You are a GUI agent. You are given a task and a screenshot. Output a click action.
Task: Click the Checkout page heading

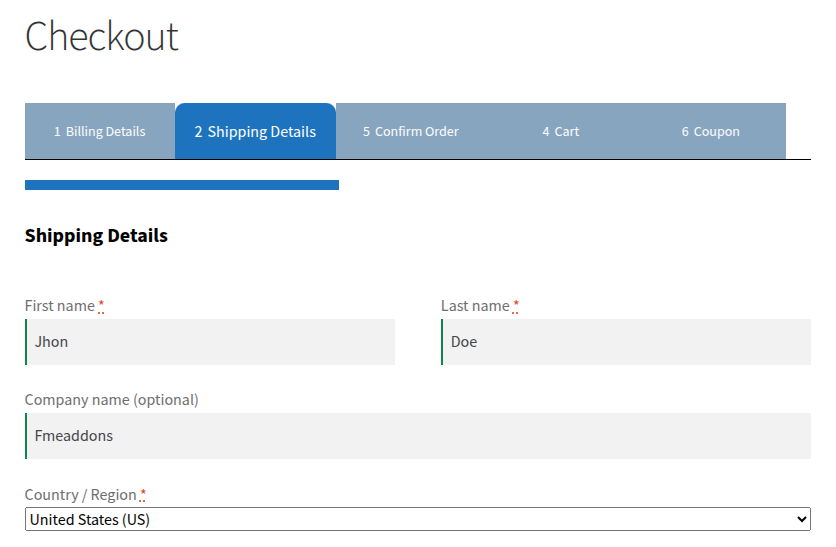tap(101, 37)
